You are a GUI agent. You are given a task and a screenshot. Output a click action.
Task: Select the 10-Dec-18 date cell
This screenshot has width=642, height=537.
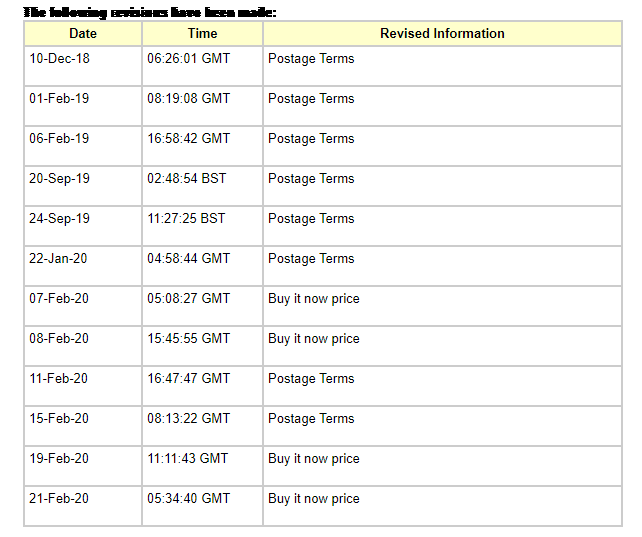click(83, 66)
